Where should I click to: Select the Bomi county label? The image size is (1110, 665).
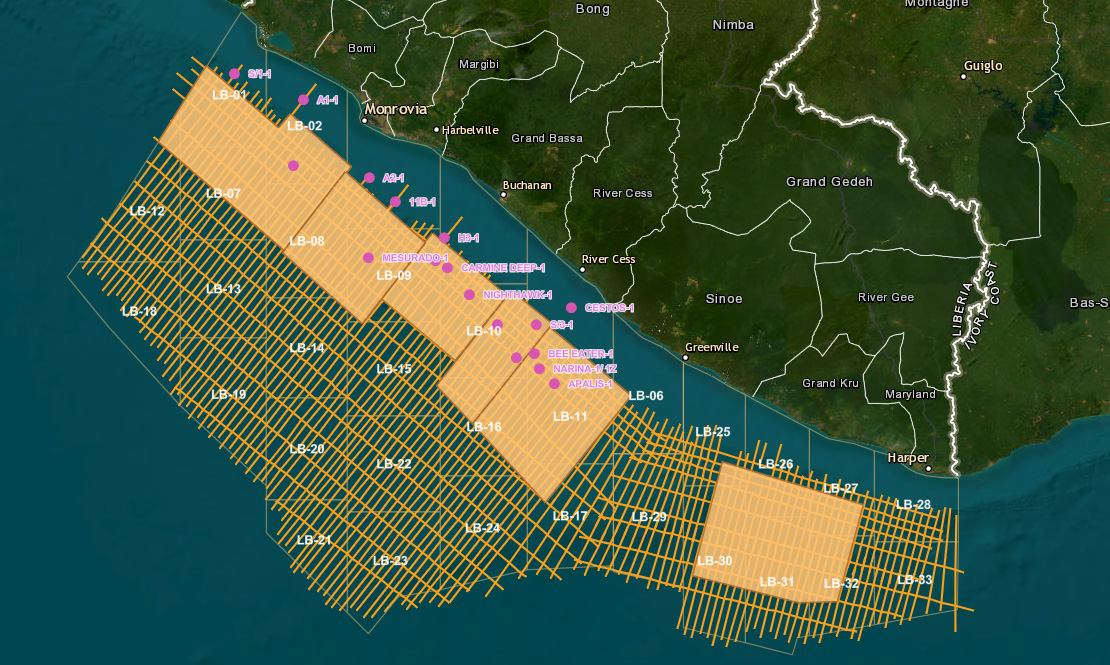(362, 48)
